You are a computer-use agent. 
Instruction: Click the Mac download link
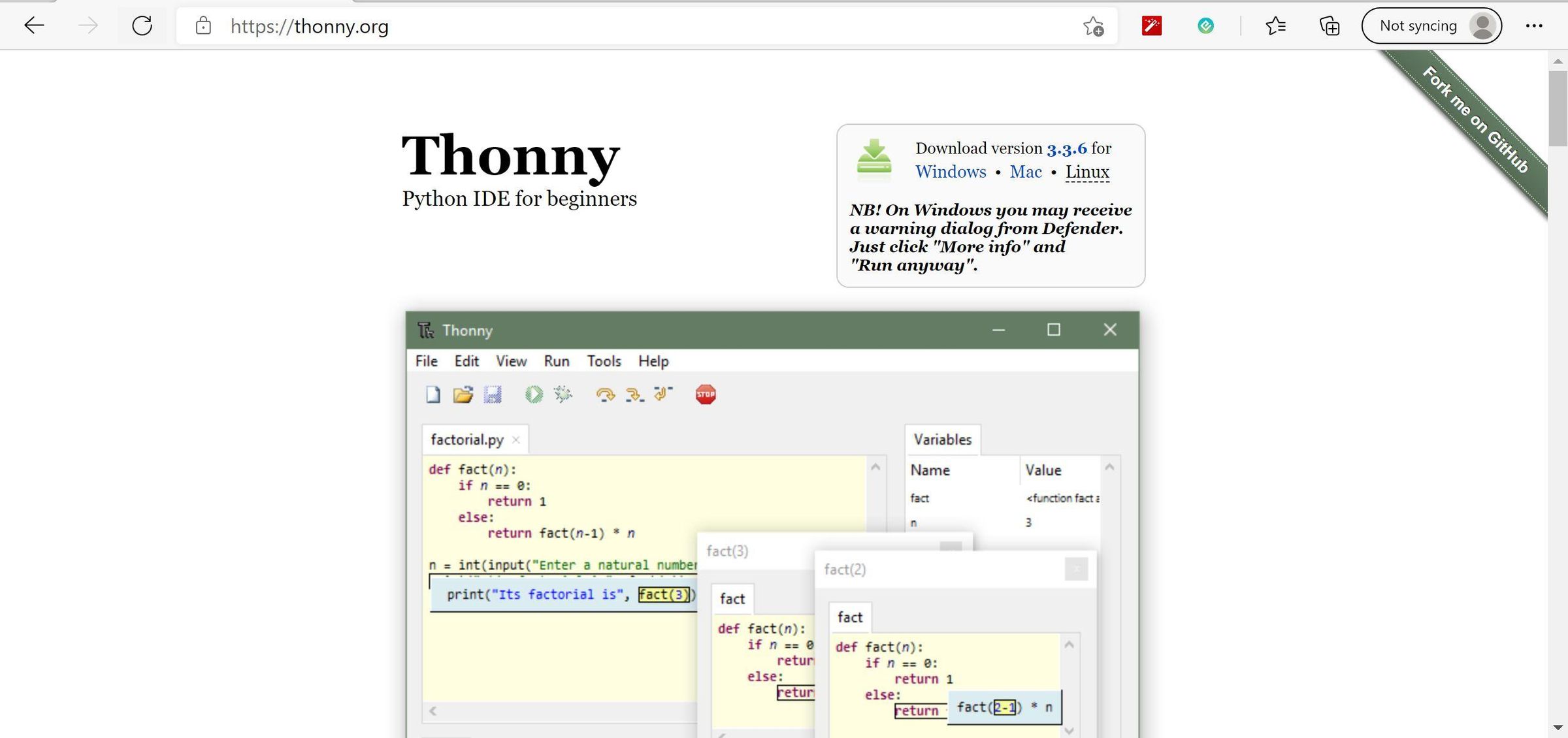tap(1025, 172)
